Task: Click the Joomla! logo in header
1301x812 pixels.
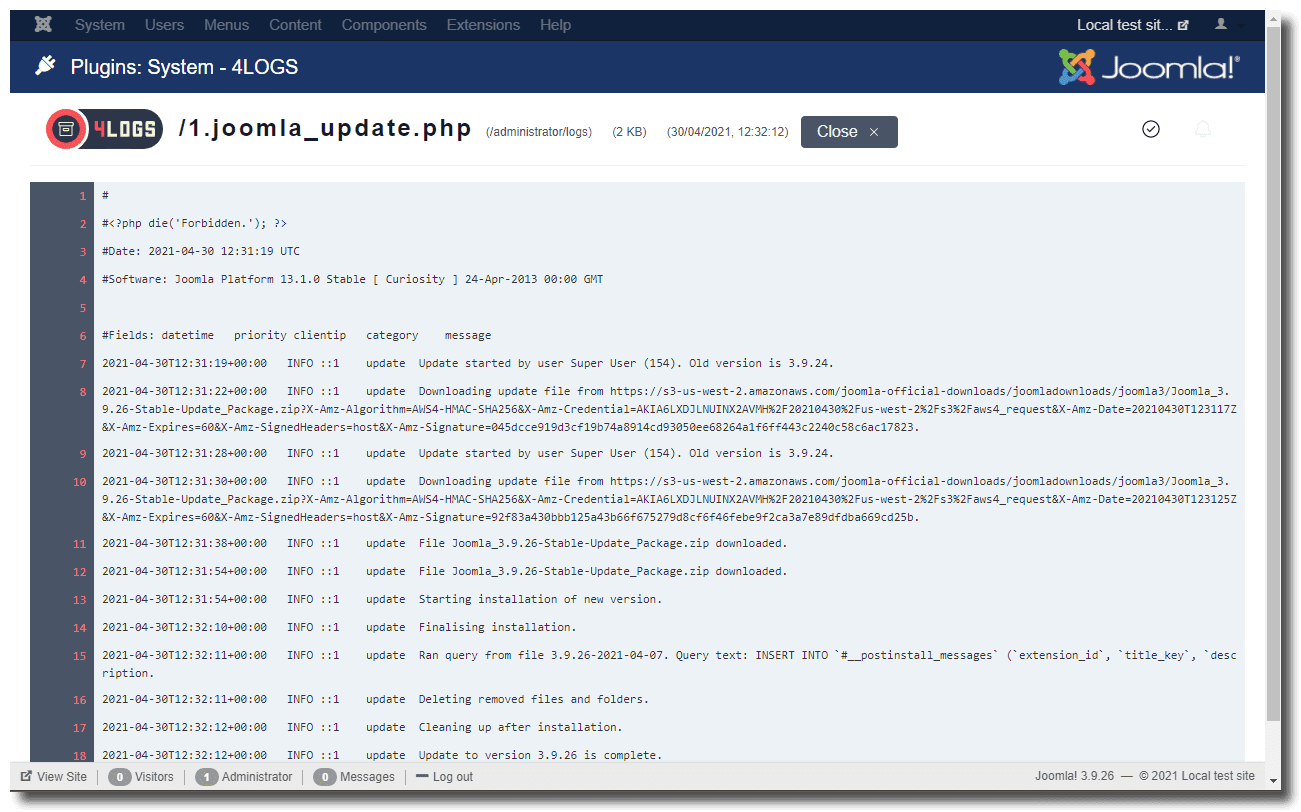Action: point(1149,67)
